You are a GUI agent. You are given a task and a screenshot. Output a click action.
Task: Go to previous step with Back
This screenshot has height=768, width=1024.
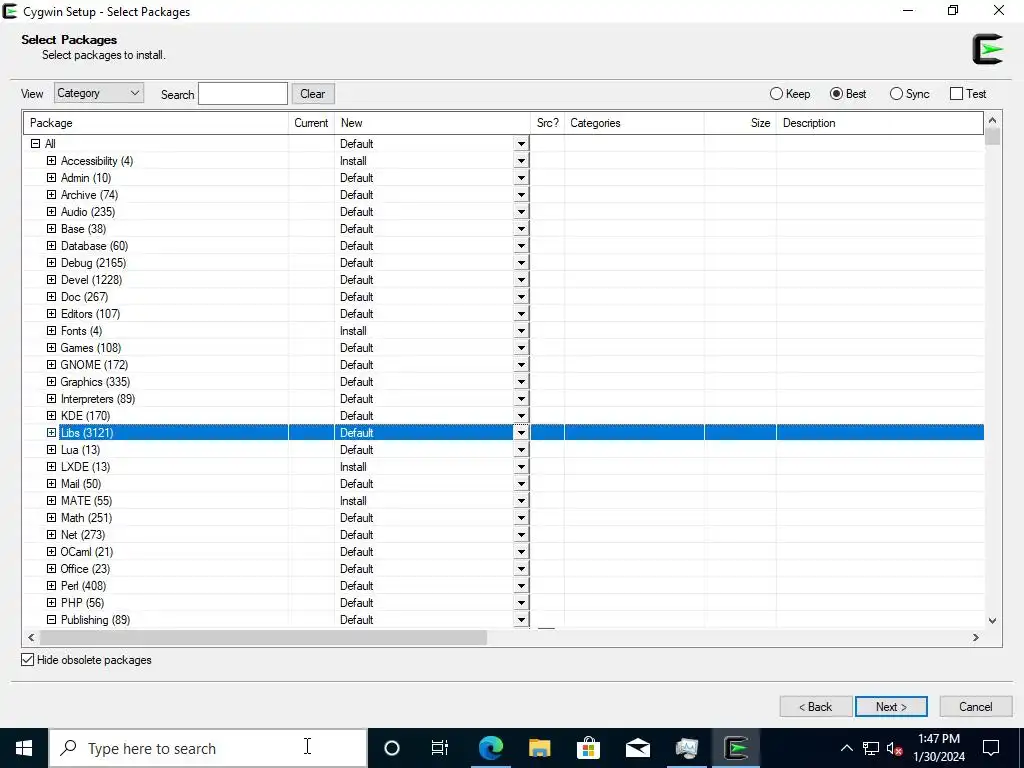click(816, 707)
